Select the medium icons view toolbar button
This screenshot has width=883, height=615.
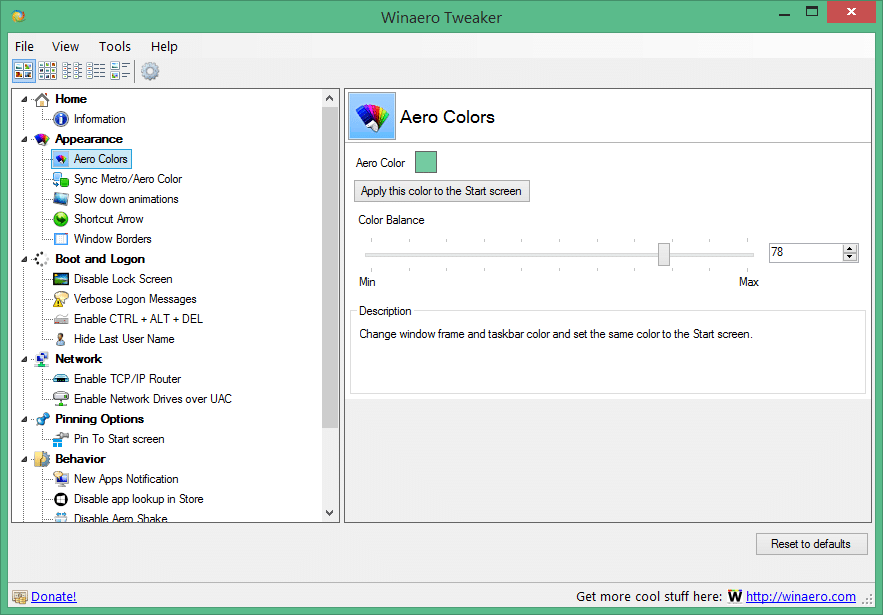click(x=48, y=71)
